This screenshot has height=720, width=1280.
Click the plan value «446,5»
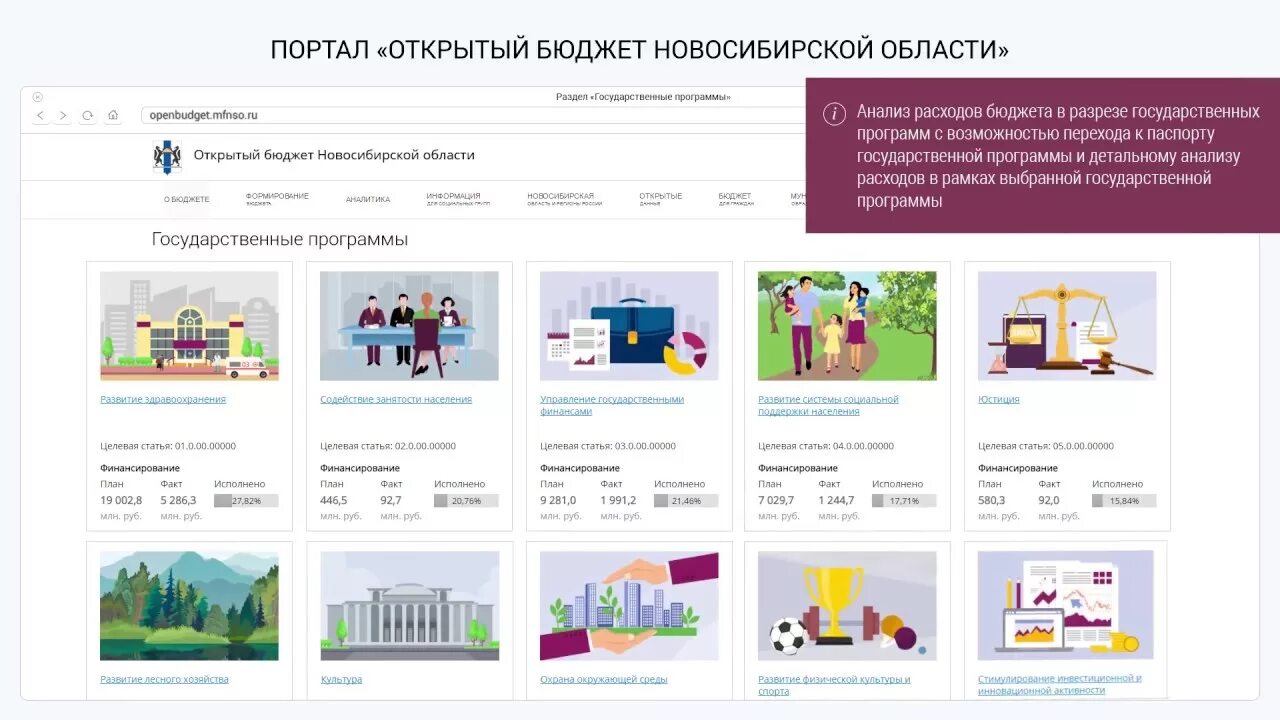coord(334,500)
